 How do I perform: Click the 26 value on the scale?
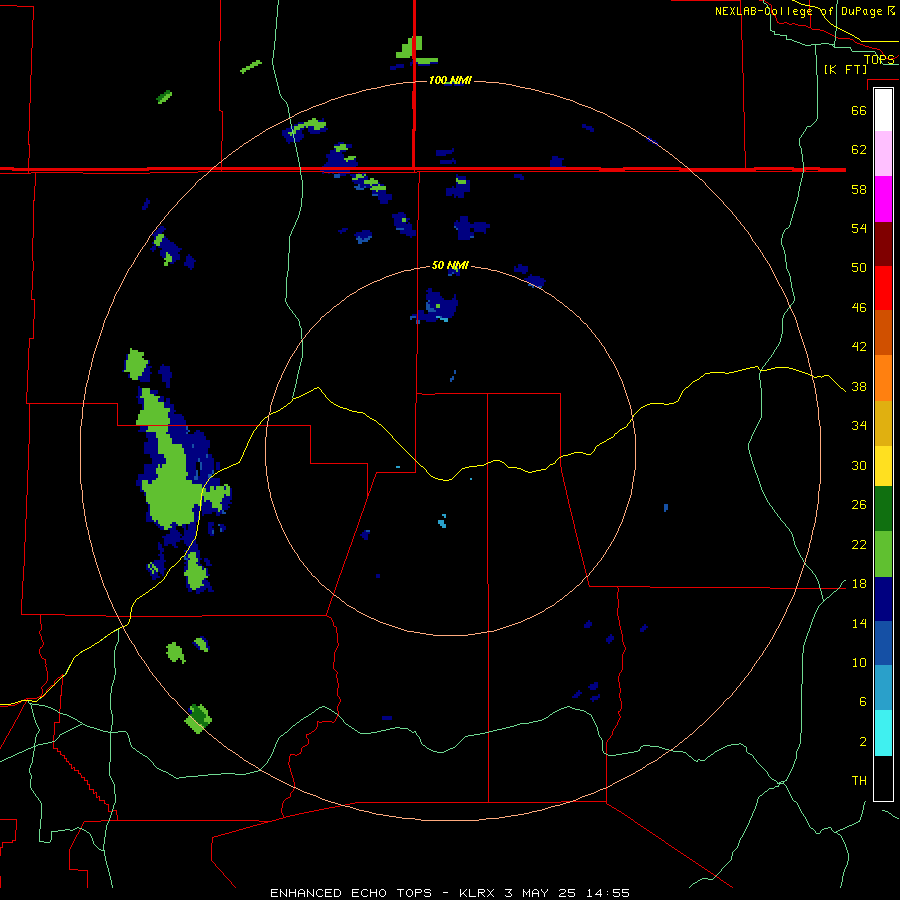[x=859, y=505]
